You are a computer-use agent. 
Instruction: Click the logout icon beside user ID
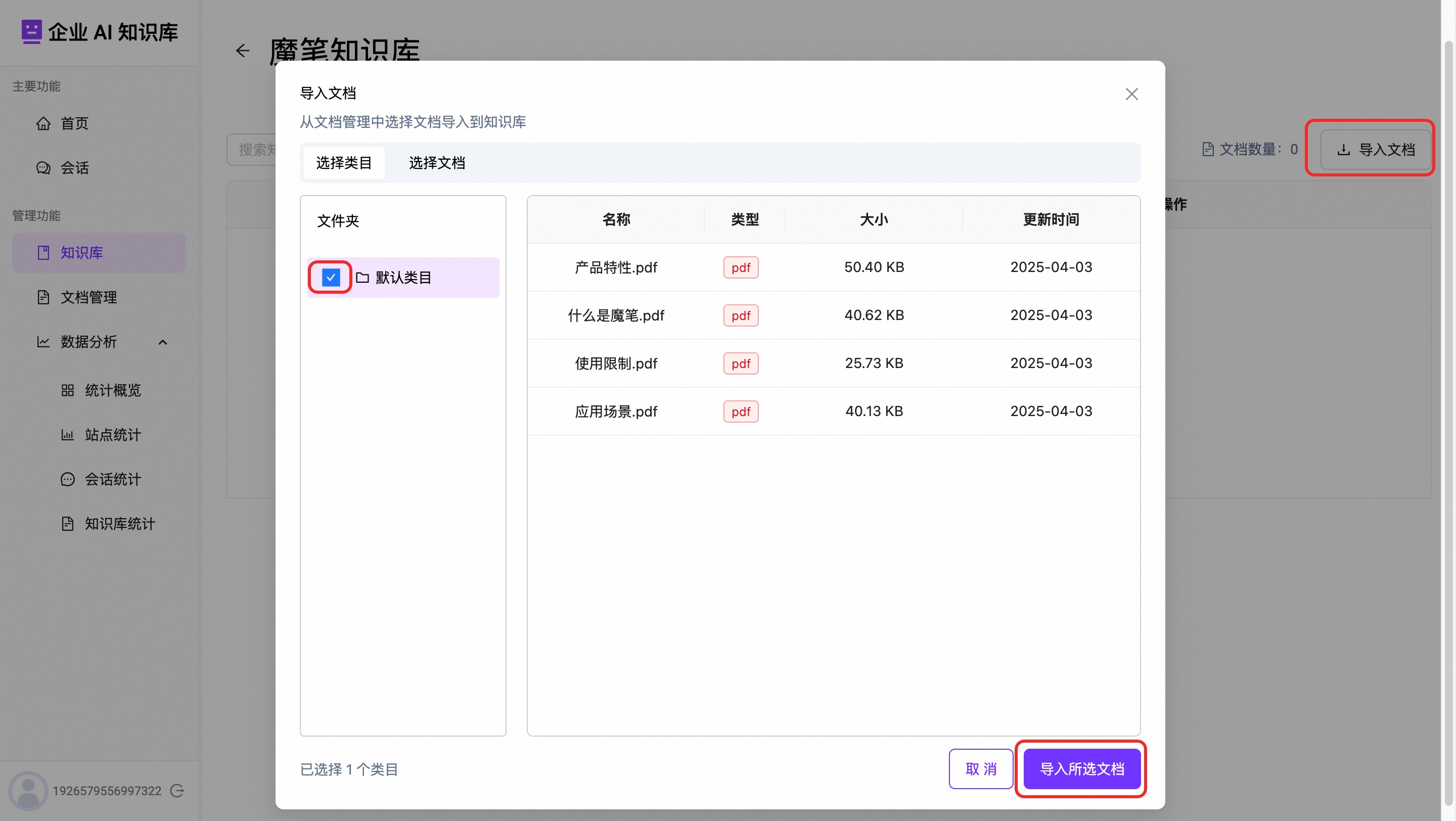pyautogui.click(x=177, y=791)
